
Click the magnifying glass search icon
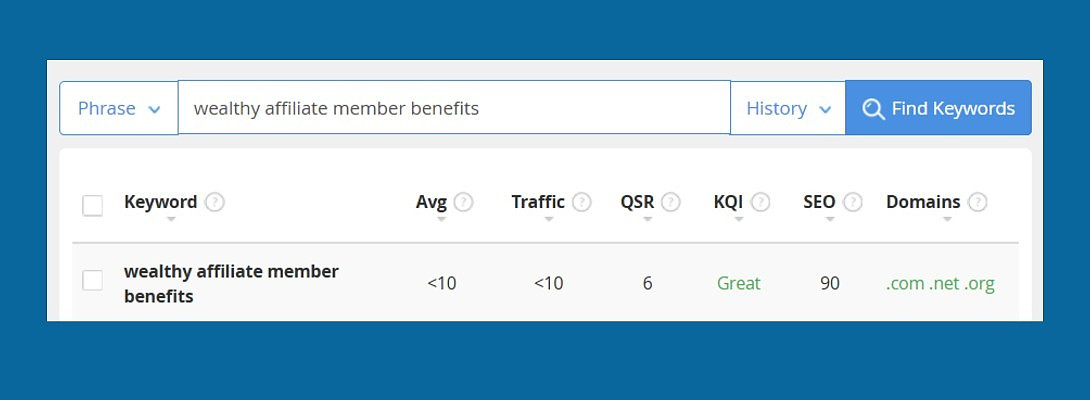pos(873,109)
